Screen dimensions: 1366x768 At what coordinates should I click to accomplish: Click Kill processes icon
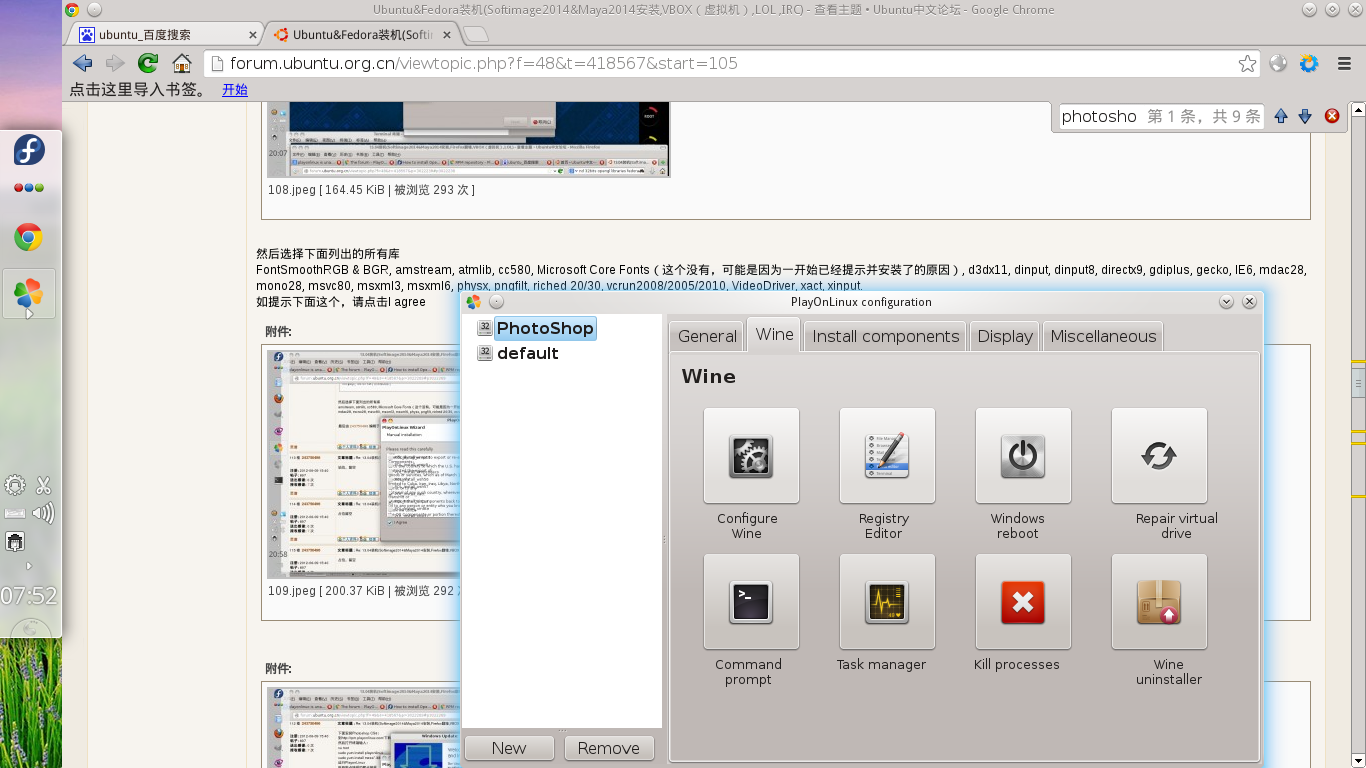[x=1023, y=602]
